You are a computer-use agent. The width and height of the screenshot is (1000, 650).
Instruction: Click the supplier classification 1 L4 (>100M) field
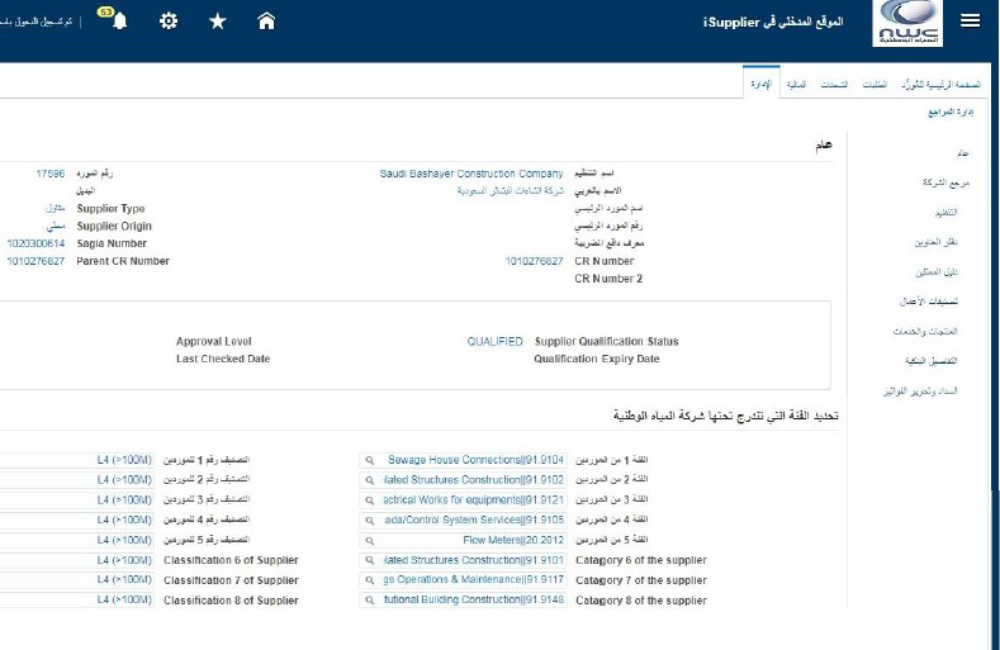coord(77,460)
